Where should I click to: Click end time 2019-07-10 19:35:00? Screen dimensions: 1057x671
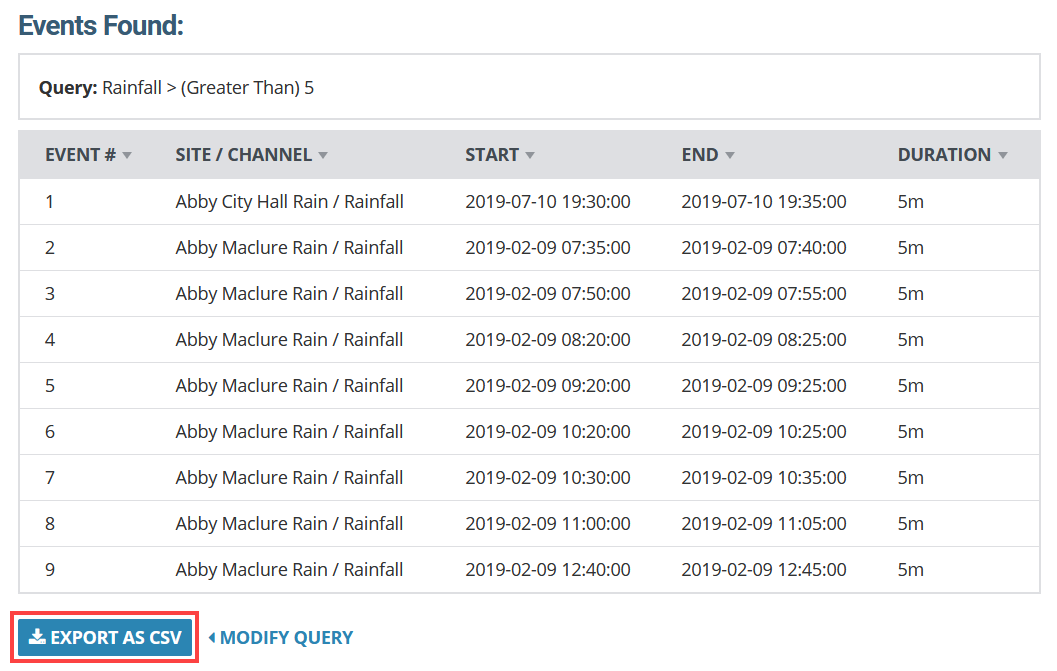(x=764, y=202)
